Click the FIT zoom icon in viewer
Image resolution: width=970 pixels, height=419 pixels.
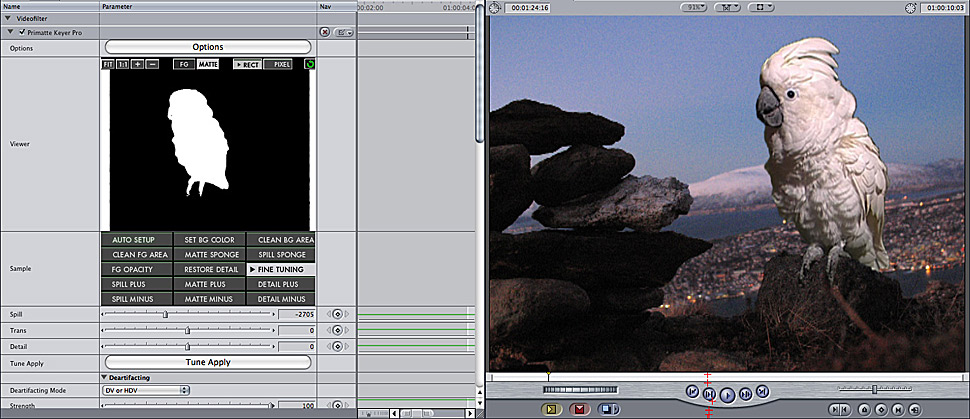pos(108,64)
